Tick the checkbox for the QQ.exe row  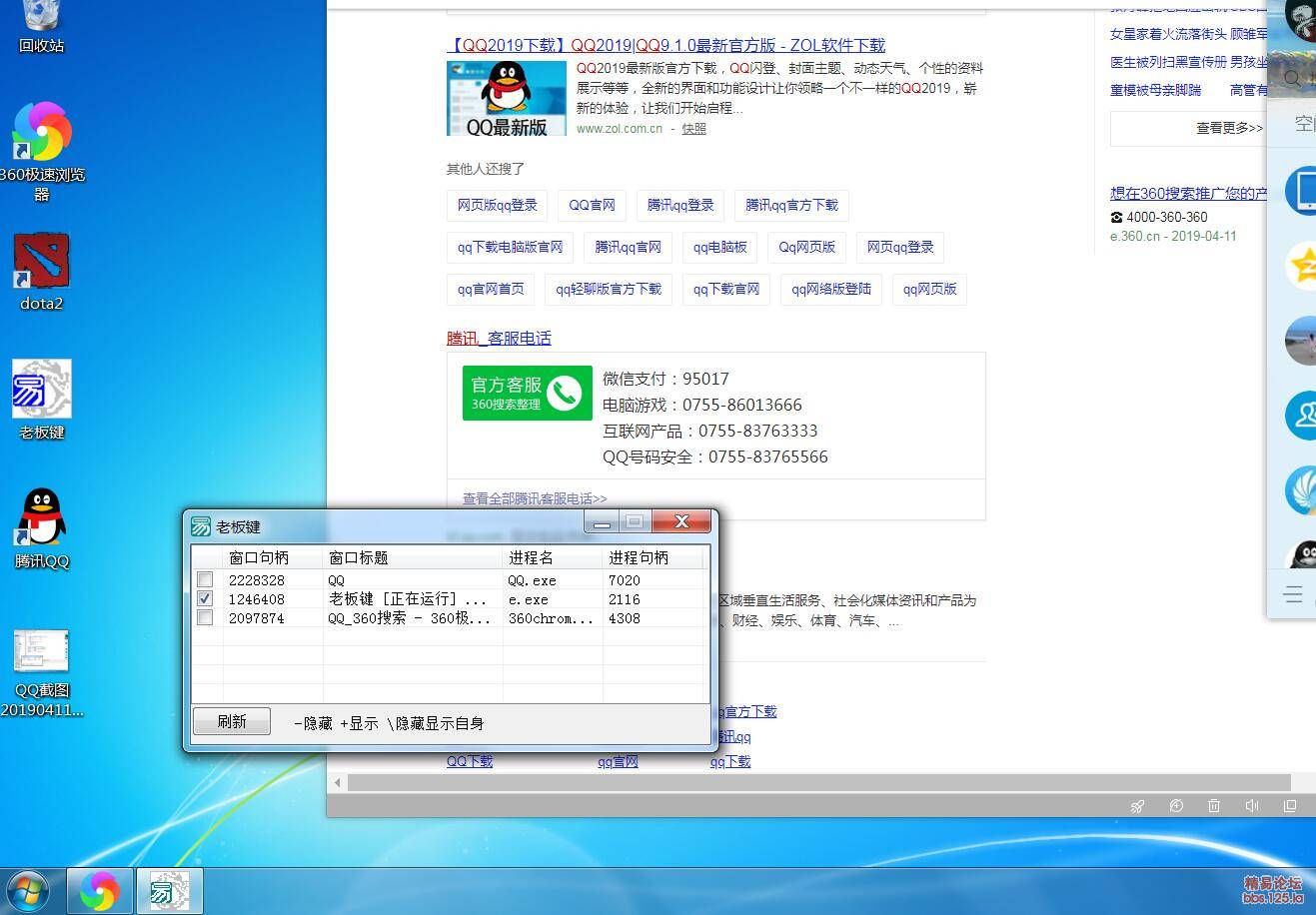205,579
